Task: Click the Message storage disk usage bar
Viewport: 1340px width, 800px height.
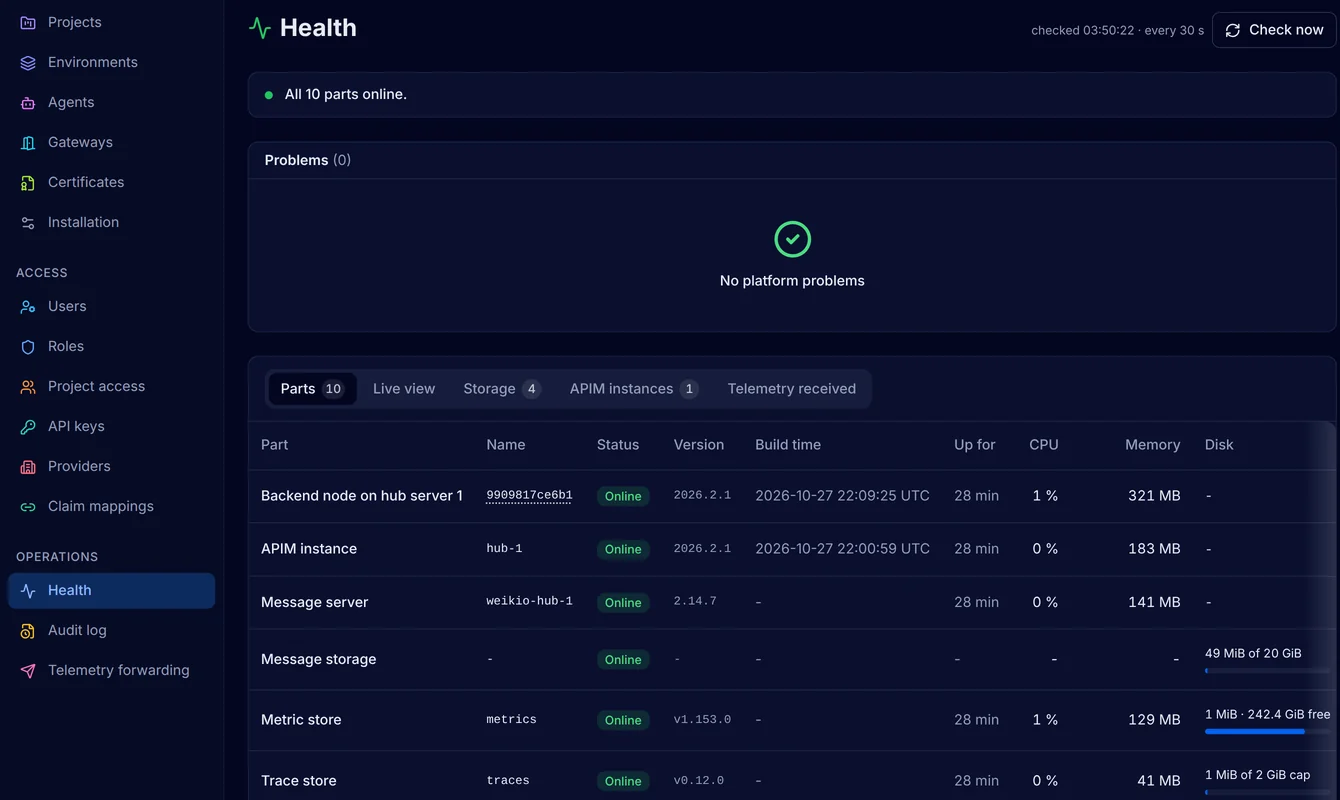Action: (1268, 671)
